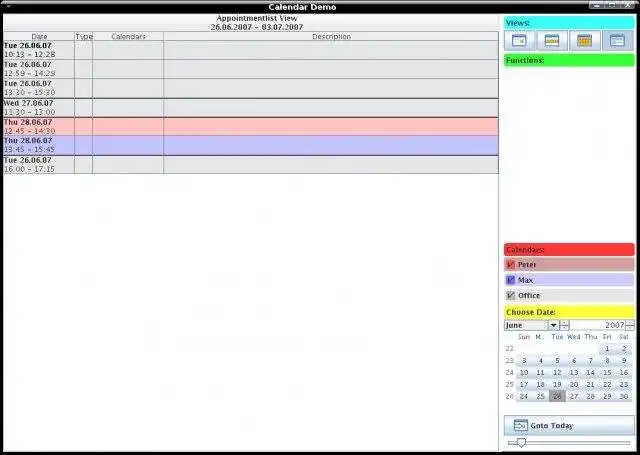Select the Tue 26.06.07 16:00 - 17:15 appointment
The image size is (640, 455).
[x=251, y=164]
